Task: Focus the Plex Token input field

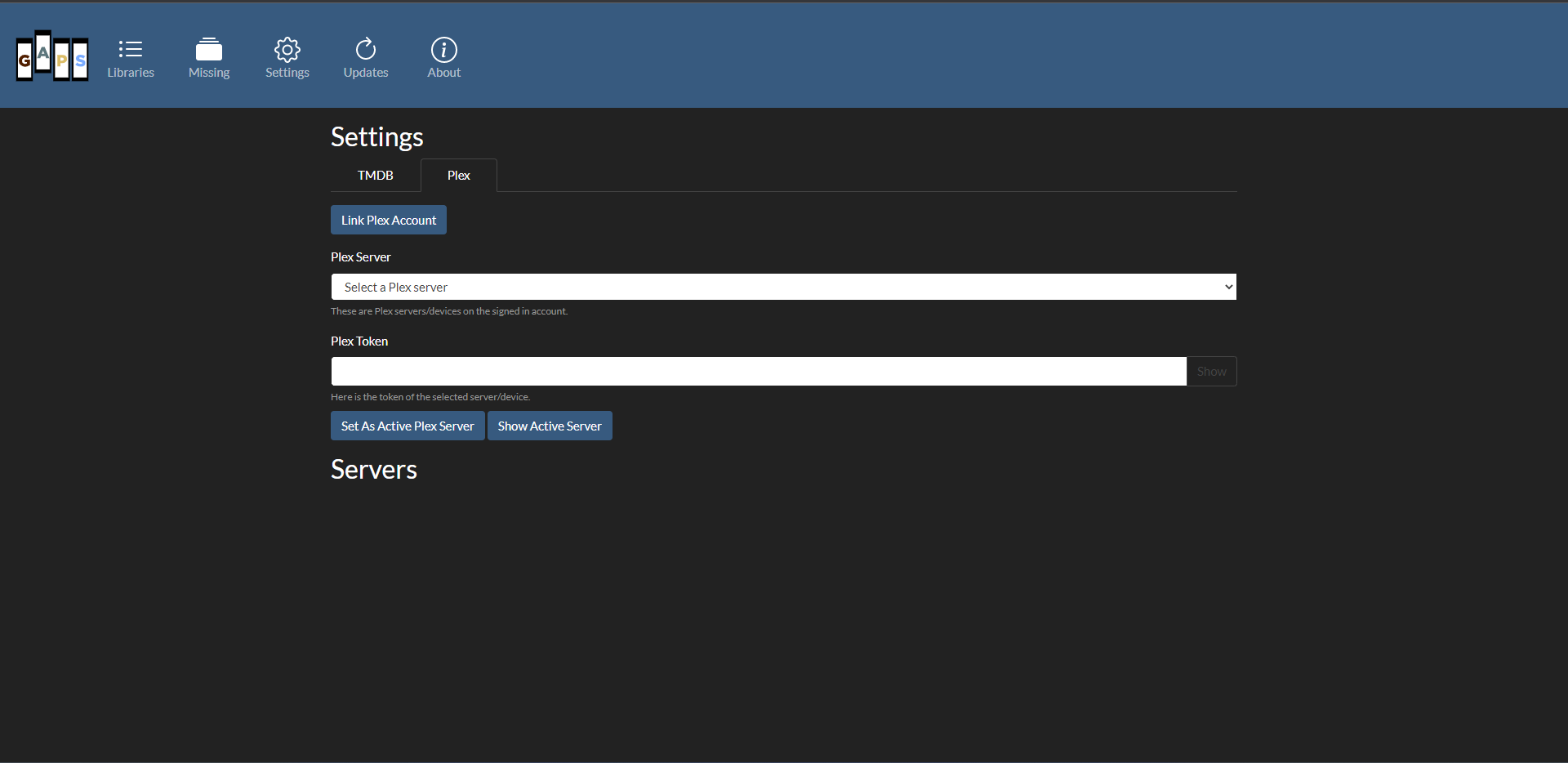Action: pyautogui.click(x=758, y=371)
